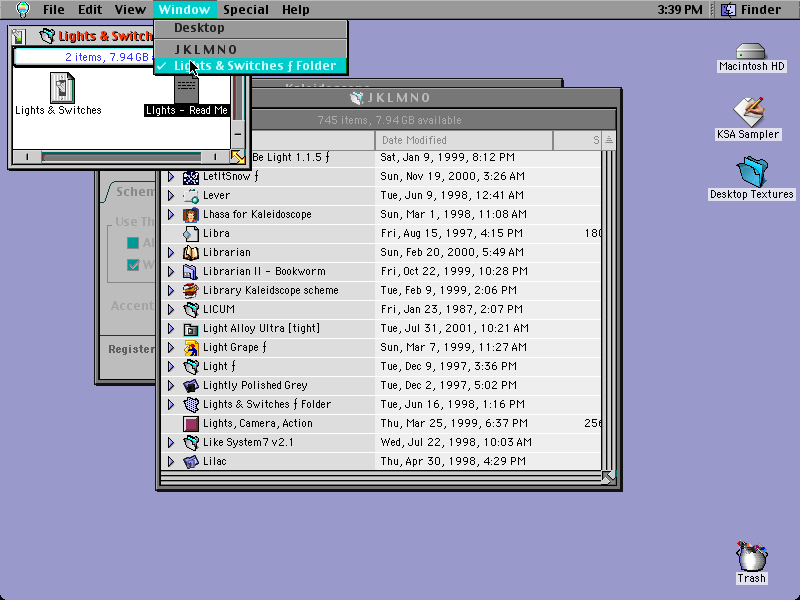Click the Libra file icon
The height and width of the screenshot is (600, 800).
tap(191, 234)
